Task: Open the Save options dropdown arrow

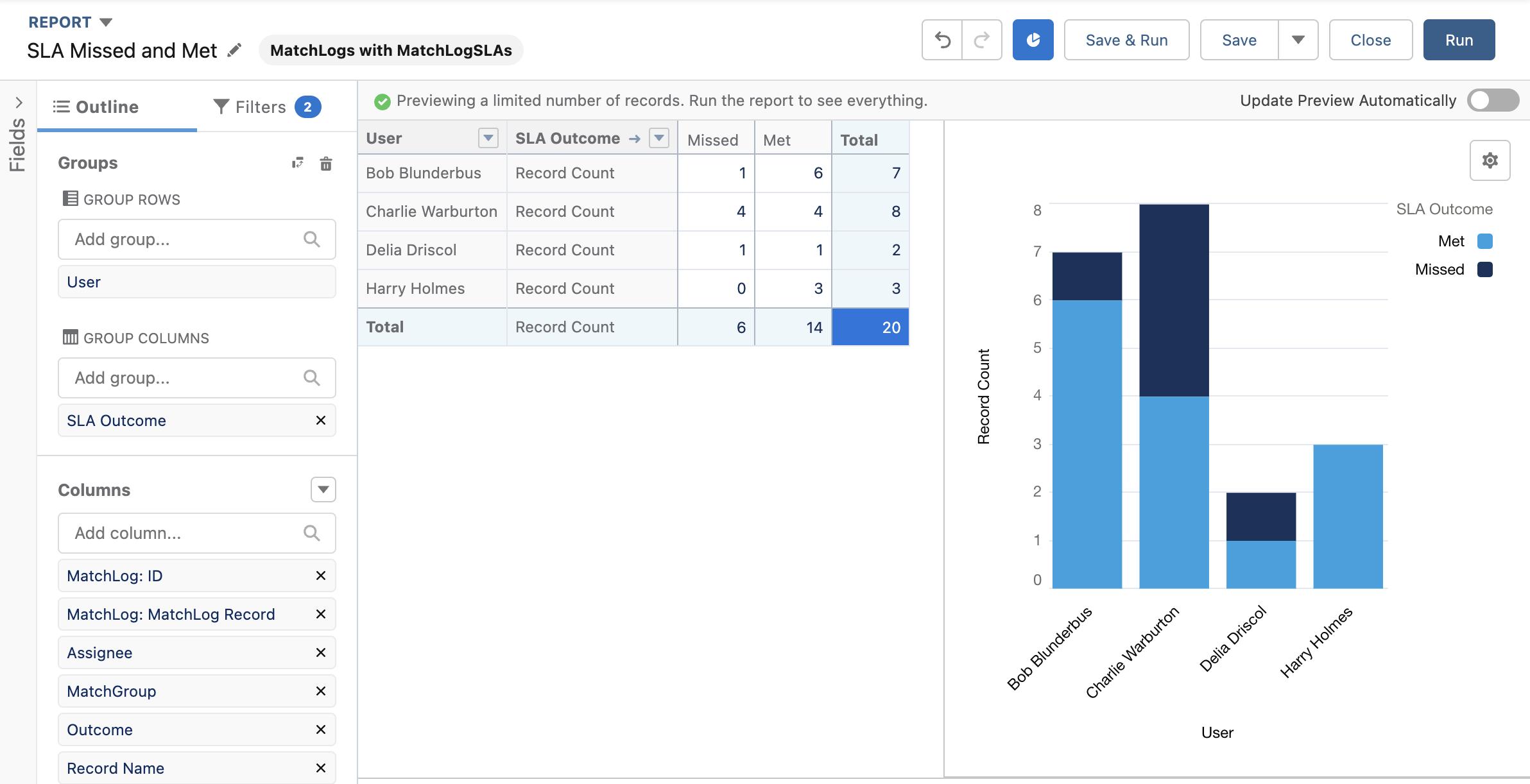Action: tap(1298, 40)
